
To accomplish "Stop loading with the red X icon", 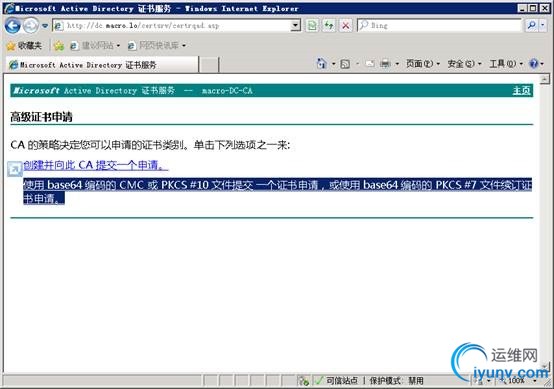I will (x=346, y=25).
